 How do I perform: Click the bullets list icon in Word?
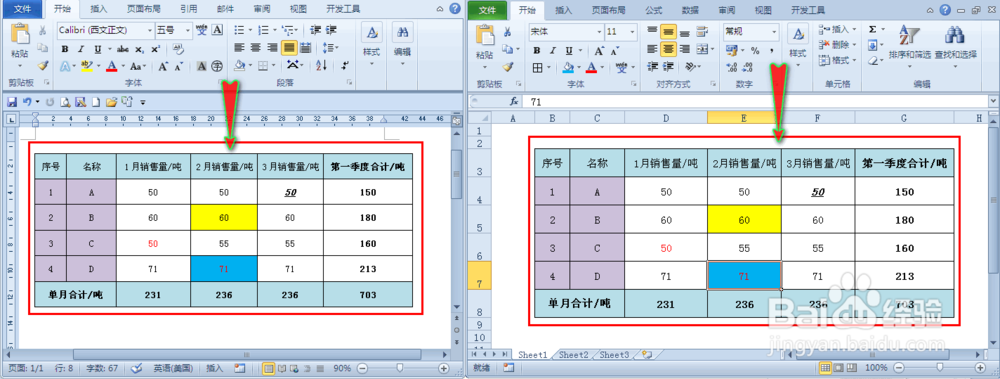pyautogui.click(x=239, y=30)
